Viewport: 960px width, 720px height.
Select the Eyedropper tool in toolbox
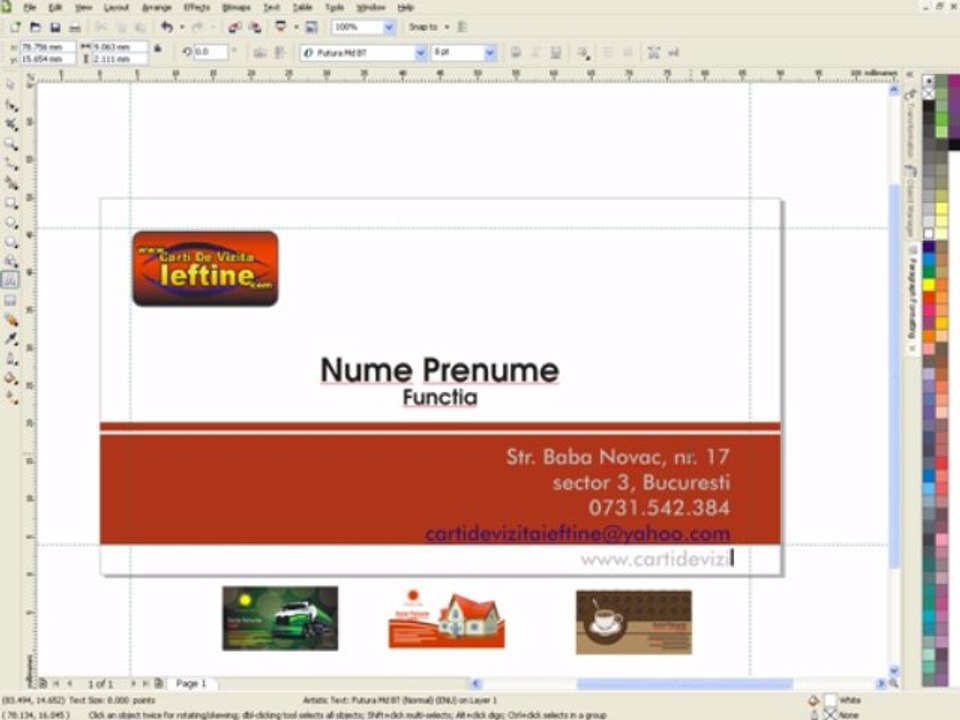pos(10,339)
